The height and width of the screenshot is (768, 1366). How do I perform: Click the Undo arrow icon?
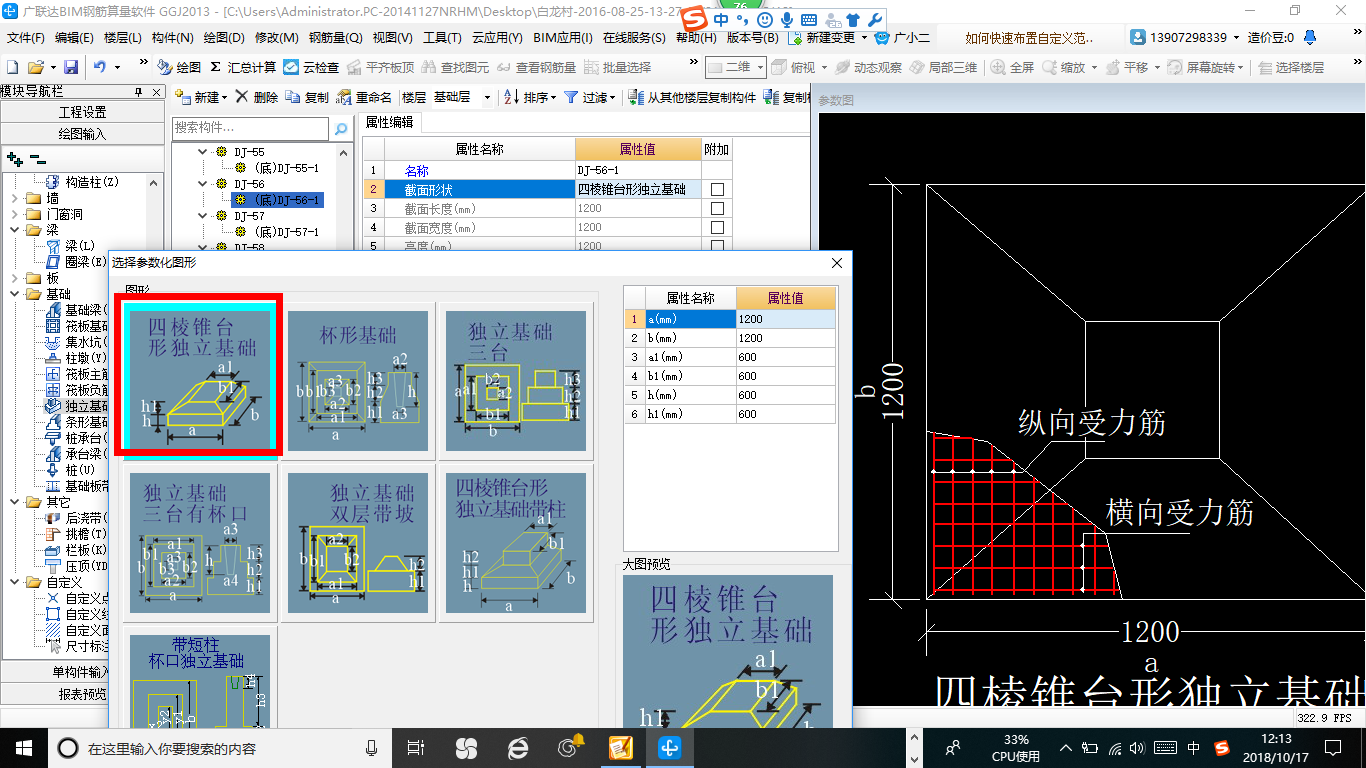(100, 67)
